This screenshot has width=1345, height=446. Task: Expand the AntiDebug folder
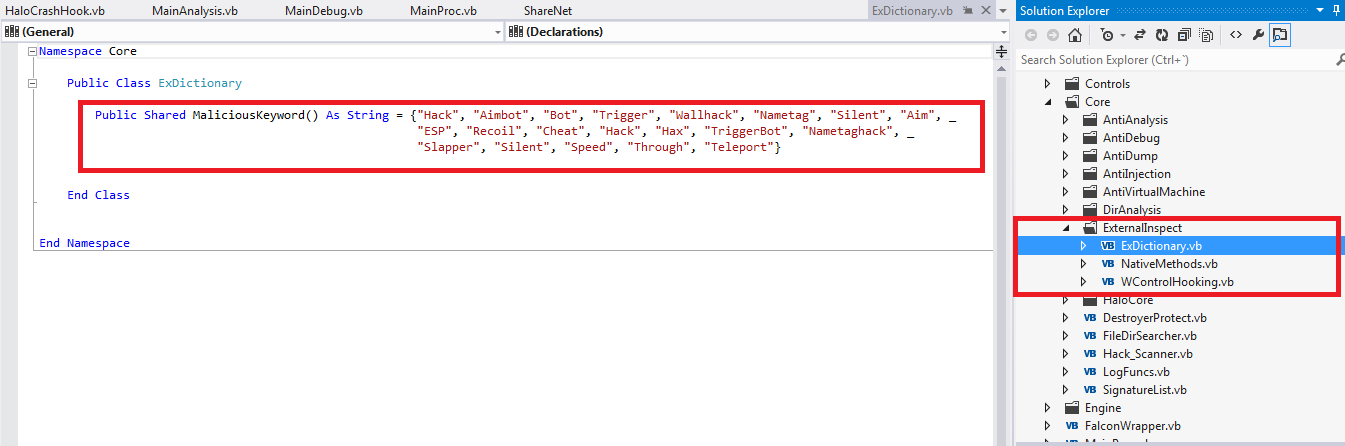pos(1066,138)
